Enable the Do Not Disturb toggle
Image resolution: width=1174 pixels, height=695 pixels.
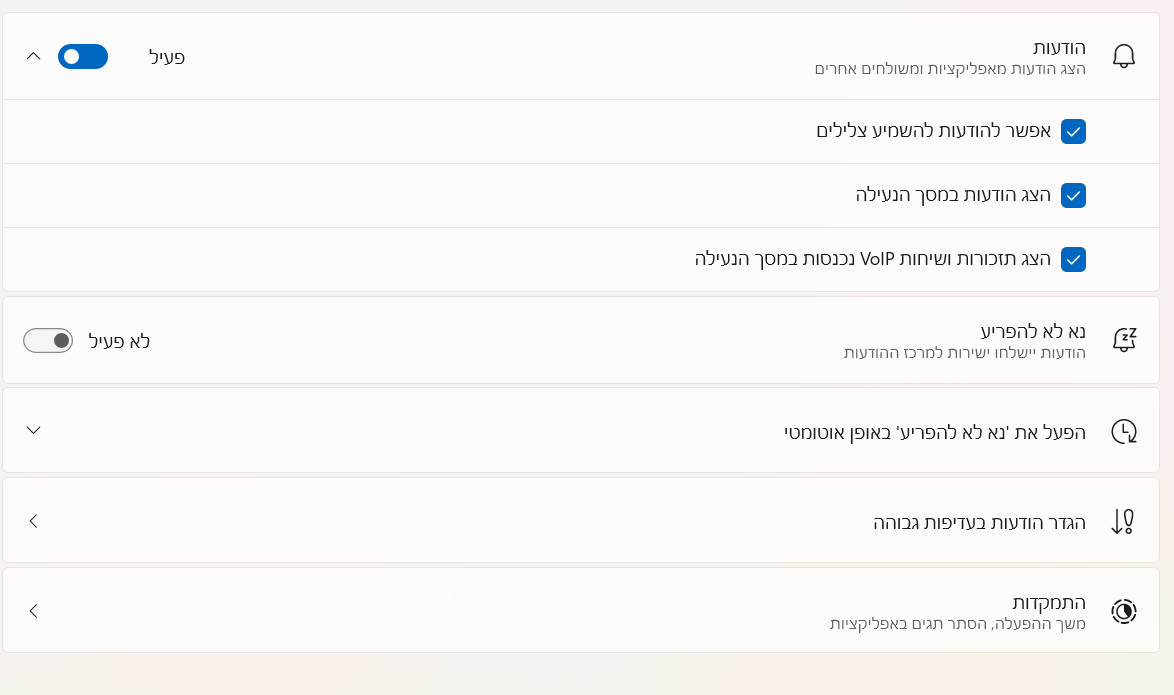48,341
